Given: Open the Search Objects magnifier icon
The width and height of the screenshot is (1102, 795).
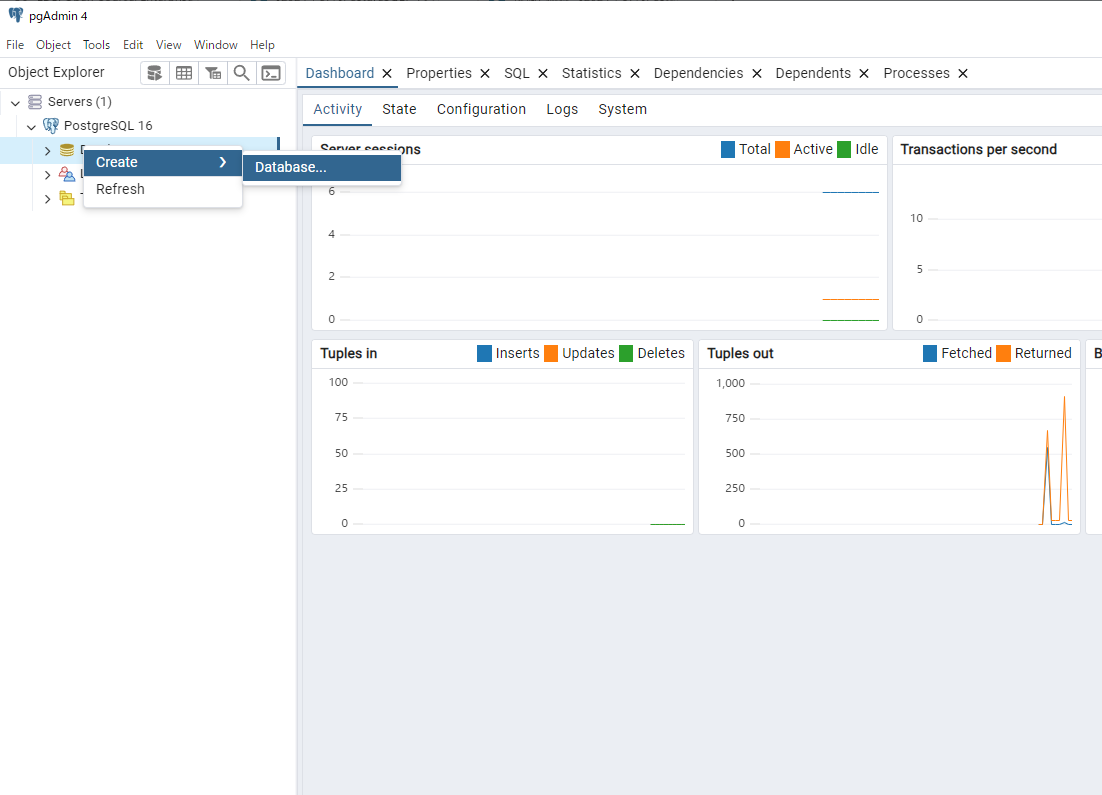Looking at the screenshot, I should pyautogui.click(x=242, y=73).
